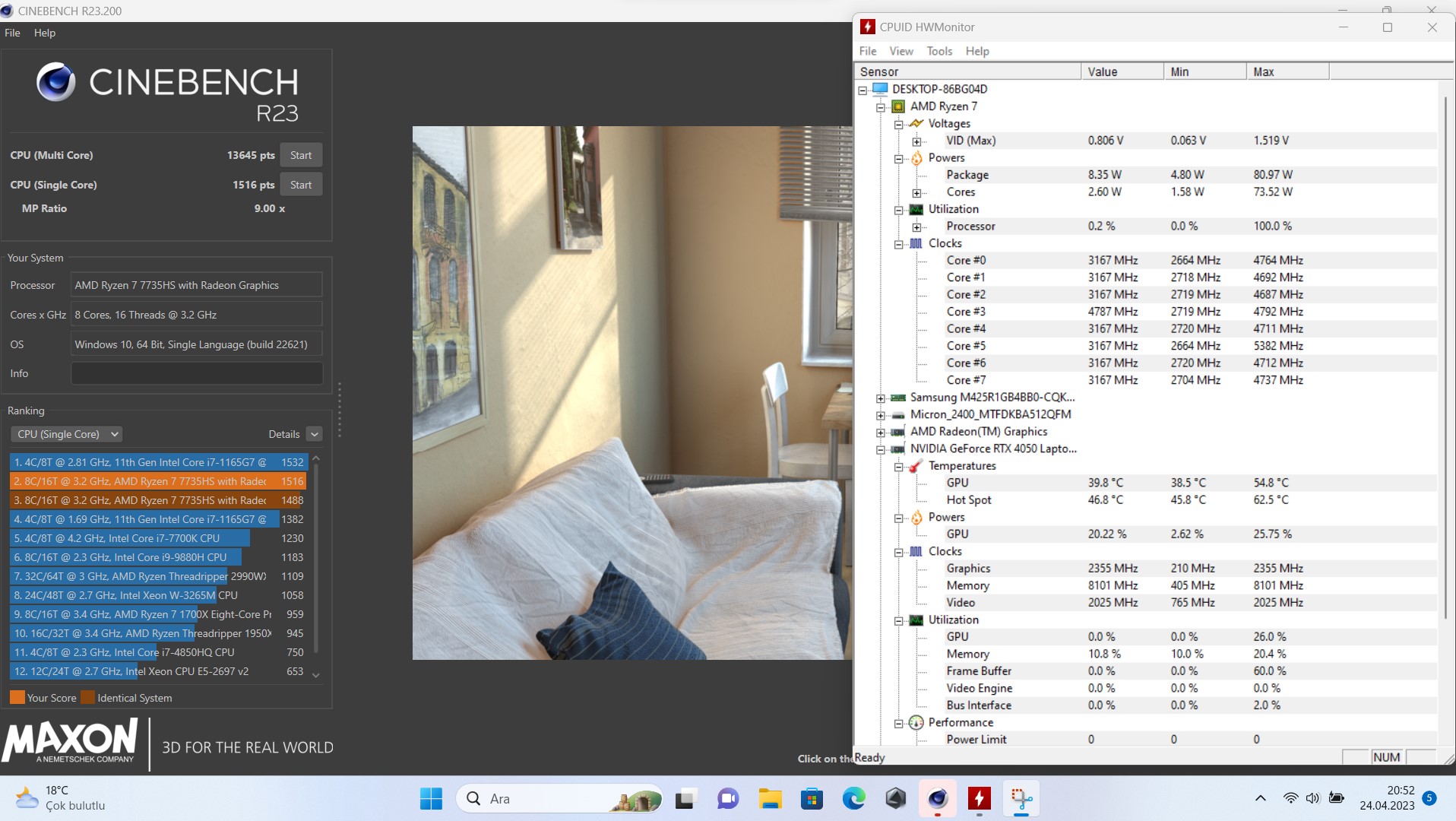
Task: Open the Cinebench Help menu
Action: 45,33
